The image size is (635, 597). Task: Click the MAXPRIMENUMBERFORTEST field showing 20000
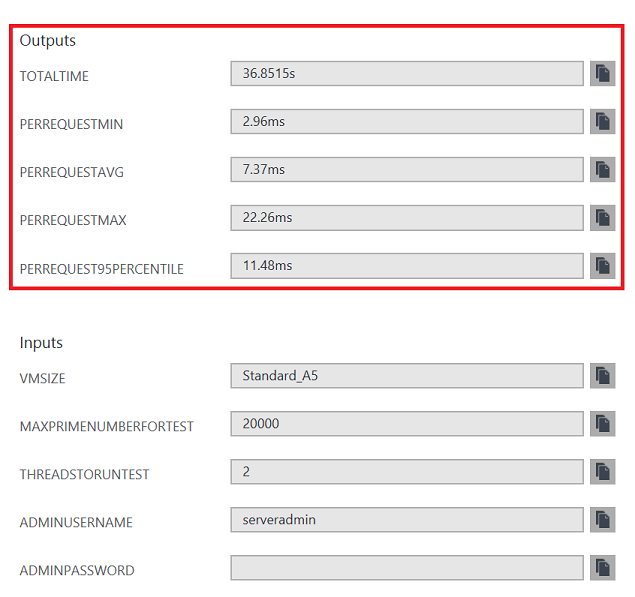pos(407,424)
